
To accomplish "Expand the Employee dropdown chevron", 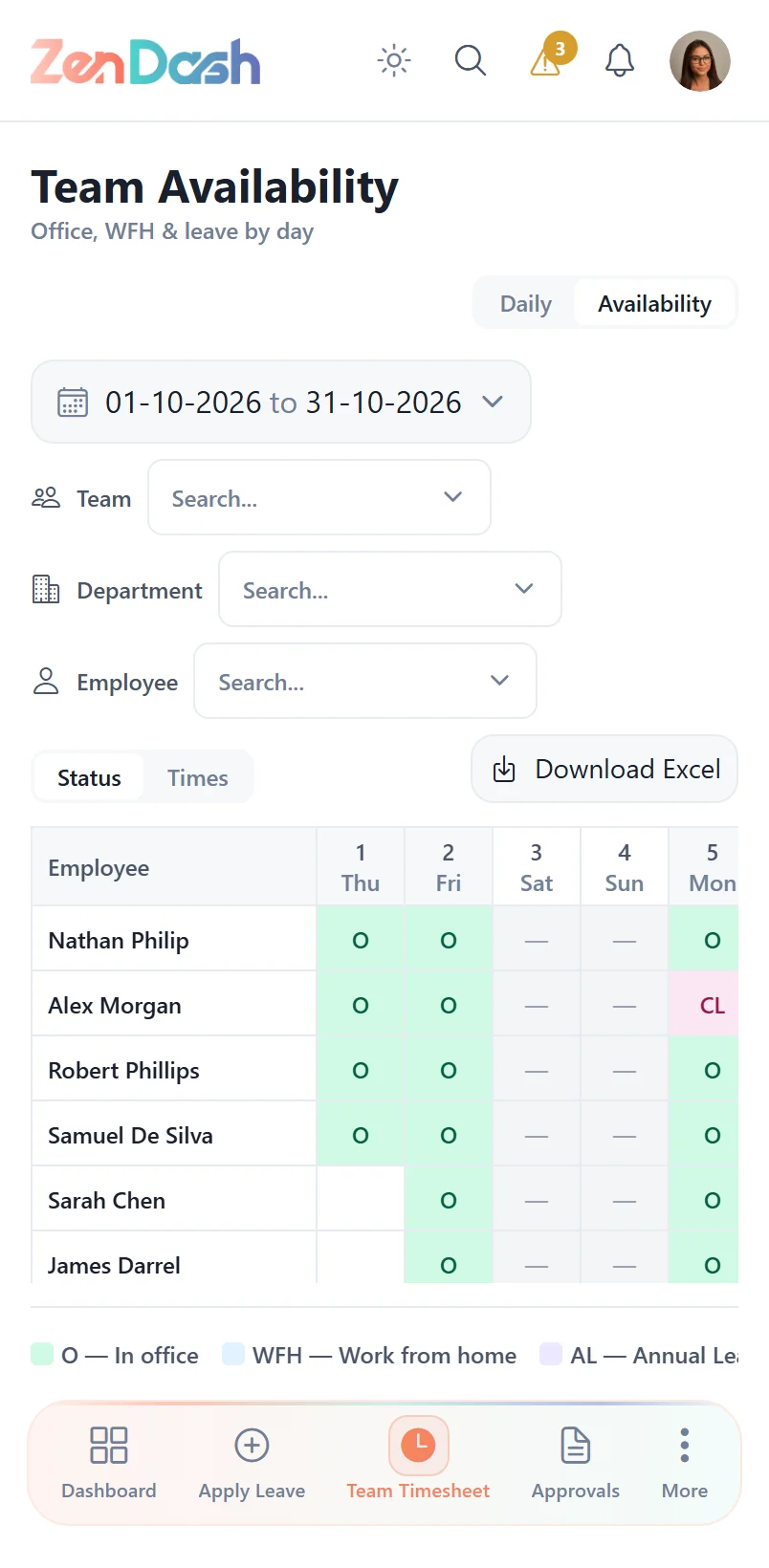I will (499, 681).
